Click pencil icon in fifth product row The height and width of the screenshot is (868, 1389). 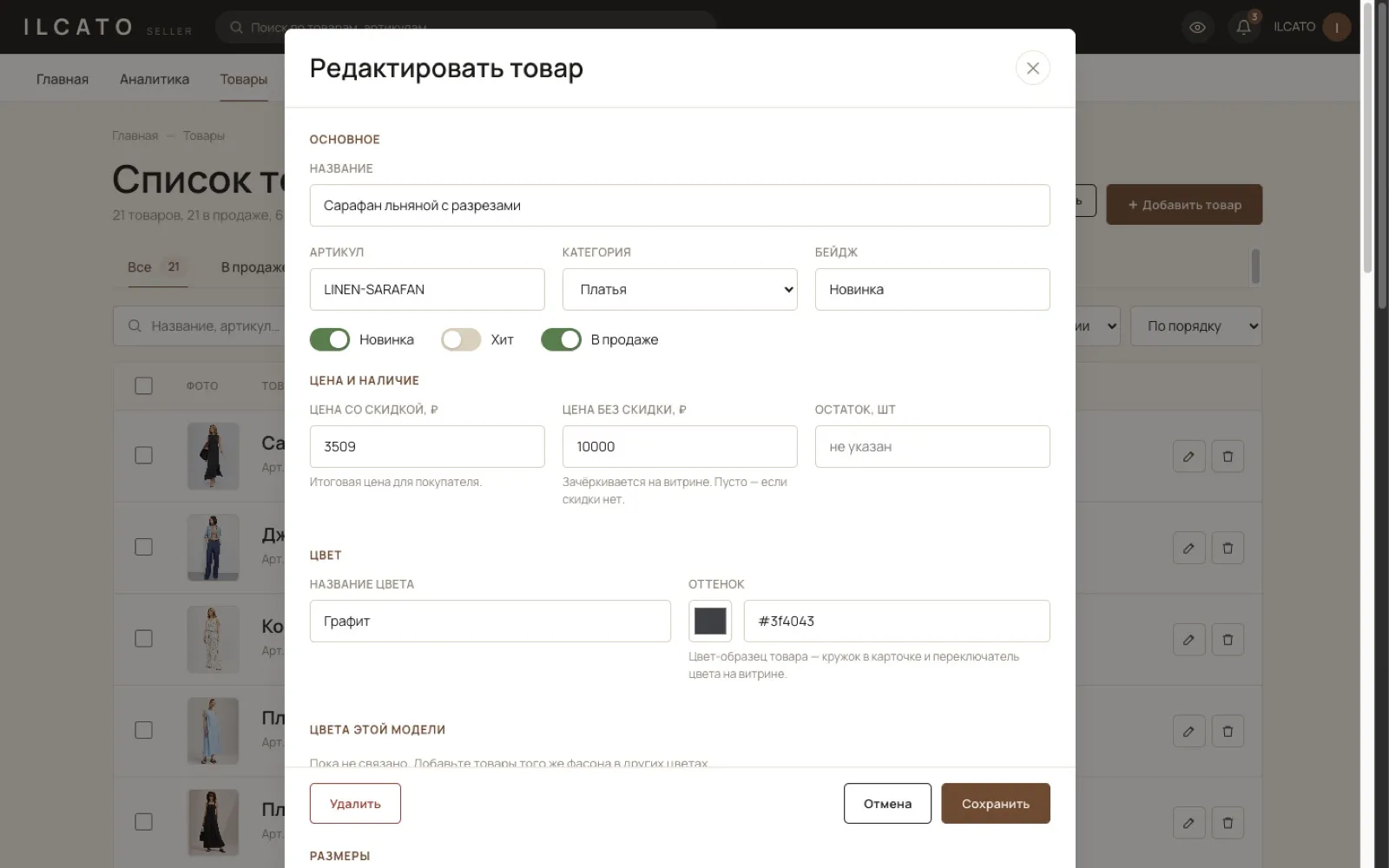point(1188,823)
